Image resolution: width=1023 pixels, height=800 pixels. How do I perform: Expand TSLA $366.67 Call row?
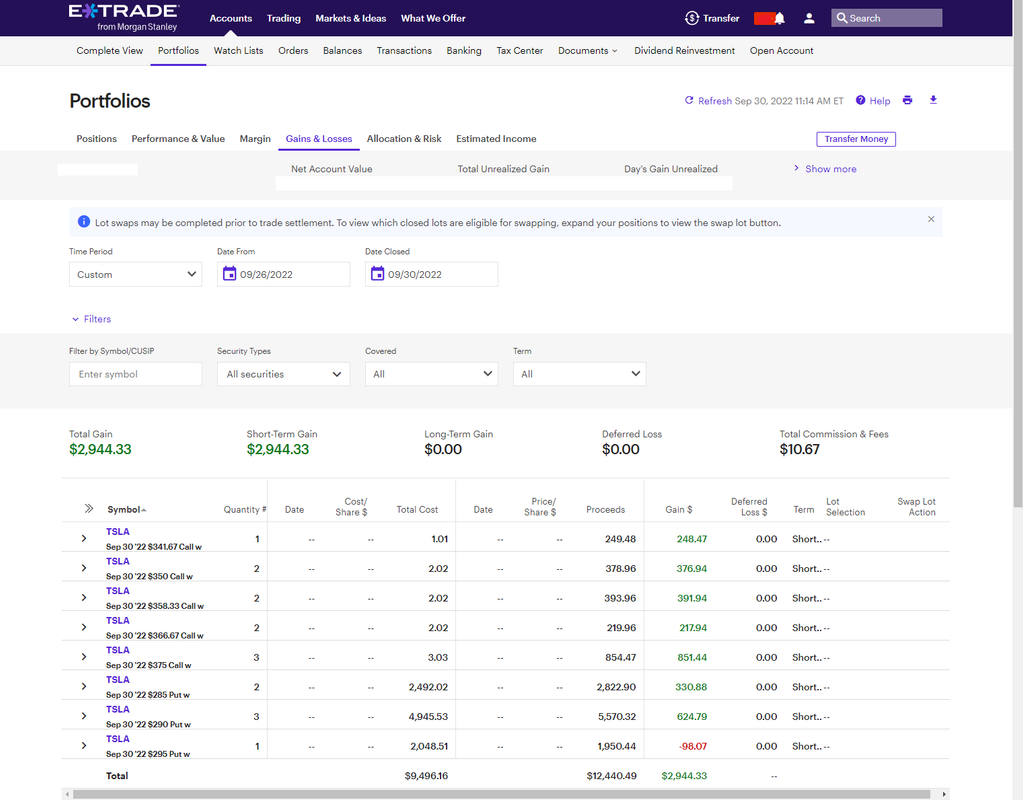point(84,627)
